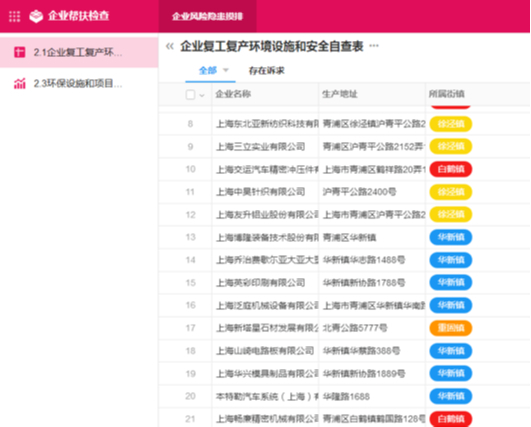Click address 沪青平公路2400号
This screenshot has height=427, width=531.
(x=360, y=192)
